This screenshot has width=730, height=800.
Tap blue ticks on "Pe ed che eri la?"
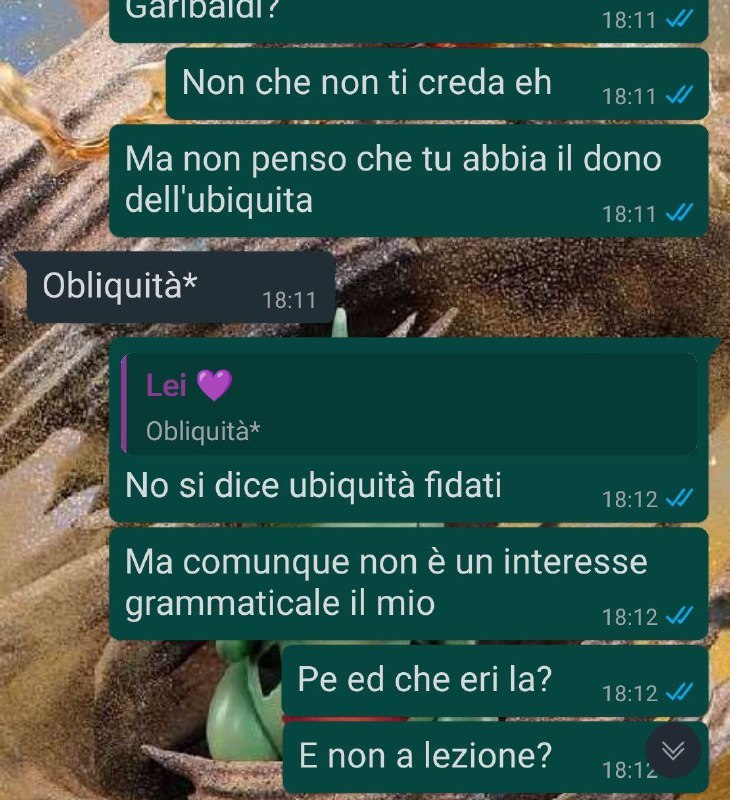point(679,692)
